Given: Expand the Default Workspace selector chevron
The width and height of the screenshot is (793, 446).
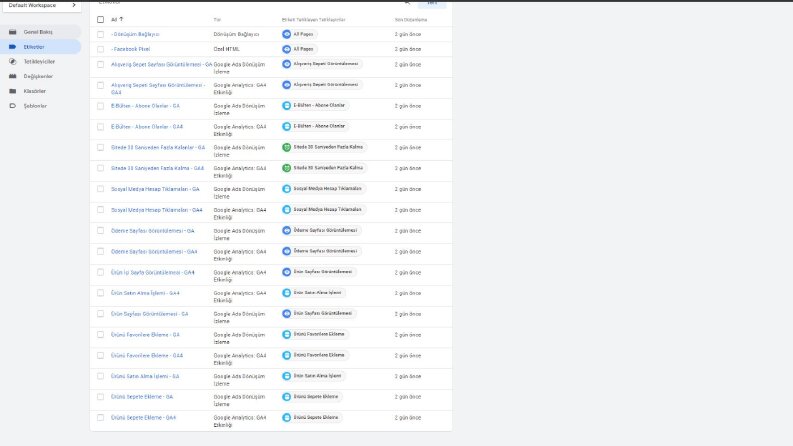Looking at the screenshot, I should pos(74,5).
